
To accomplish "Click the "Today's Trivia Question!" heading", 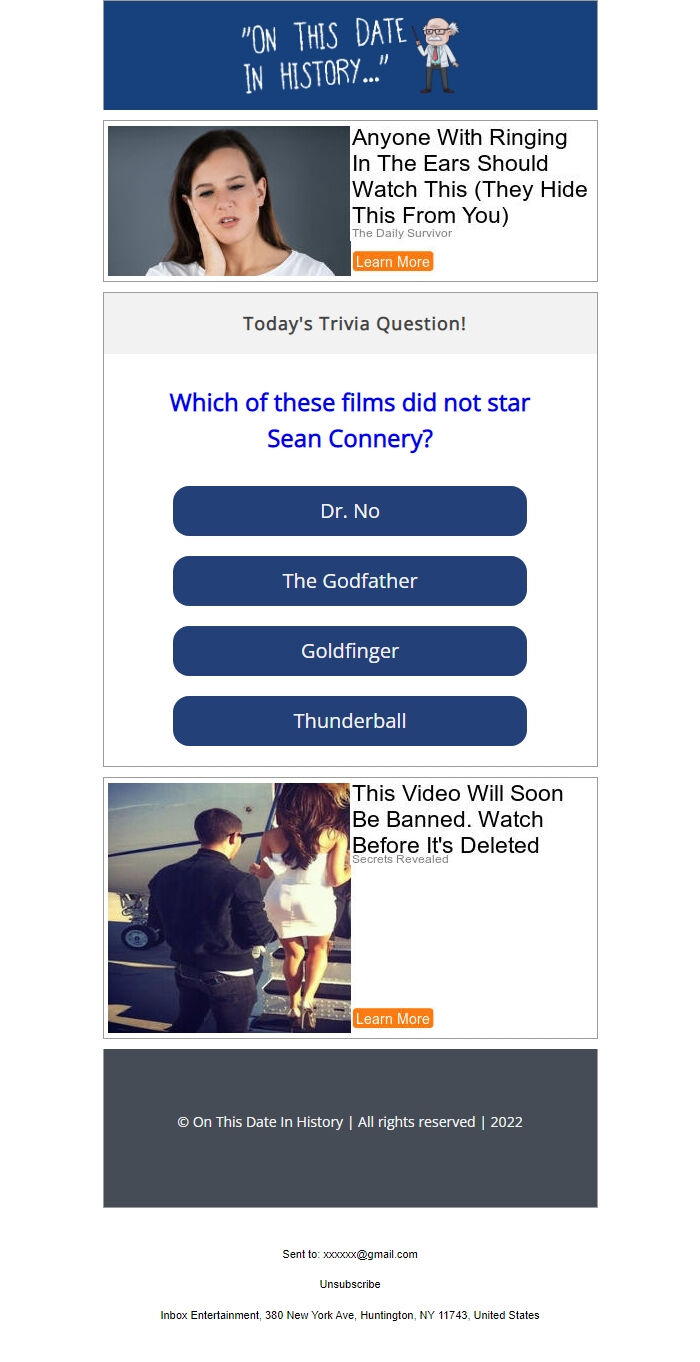I will pyautogui.click(x=354, y=324).
